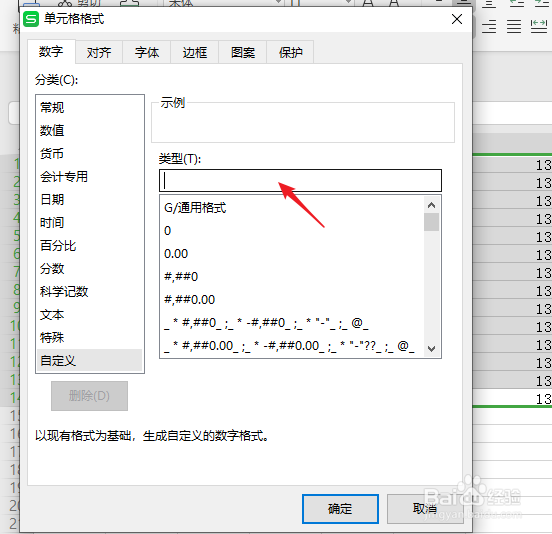Choose the 0 format in type list
This screenshot has width=552, height=534.
tap(292, 231)
